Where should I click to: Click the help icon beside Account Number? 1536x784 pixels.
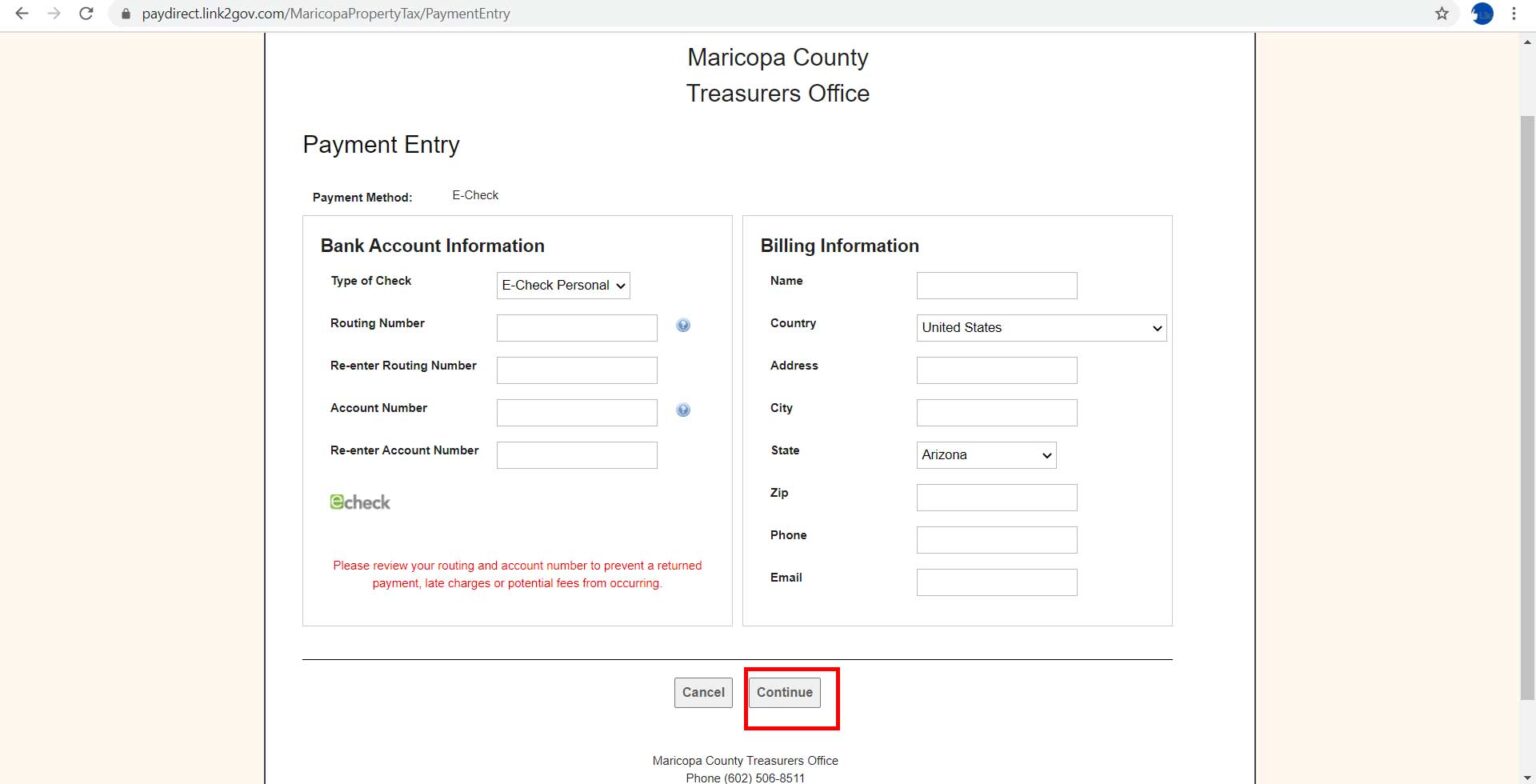[683, 409]
